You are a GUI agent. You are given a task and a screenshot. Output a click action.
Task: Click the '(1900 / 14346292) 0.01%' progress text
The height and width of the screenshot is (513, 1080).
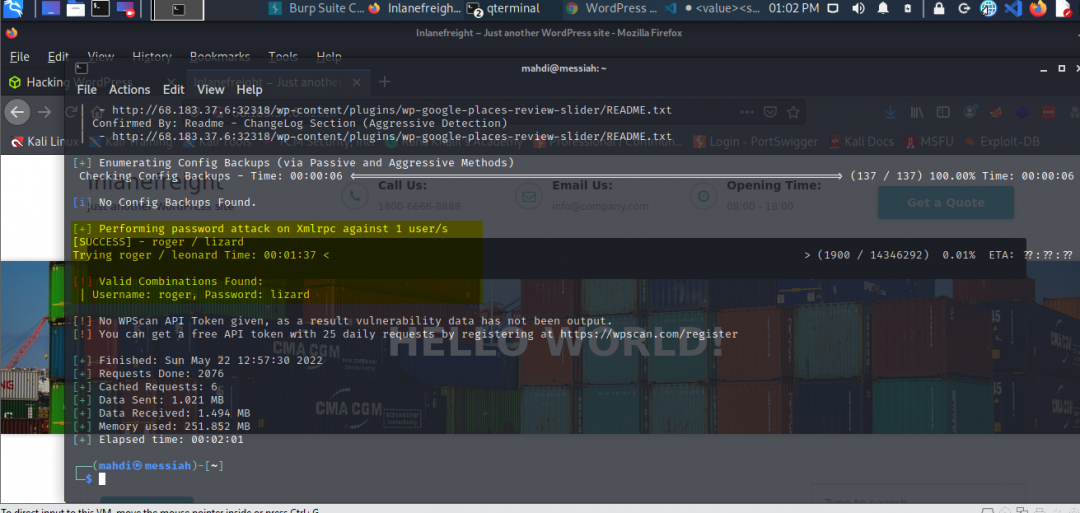point(896,255)
